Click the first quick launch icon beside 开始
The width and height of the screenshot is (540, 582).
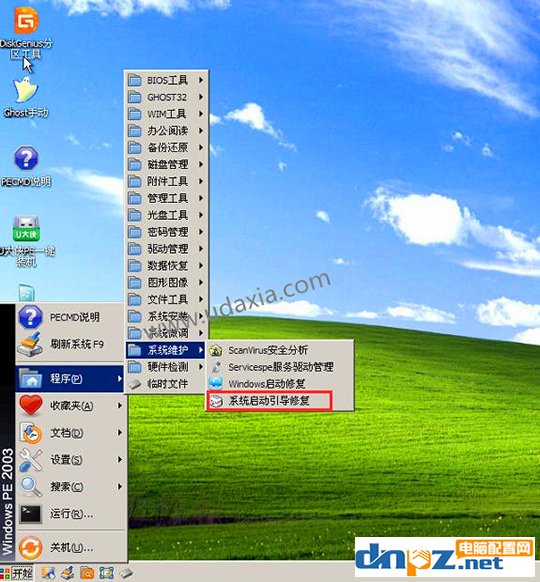[48, 573]
